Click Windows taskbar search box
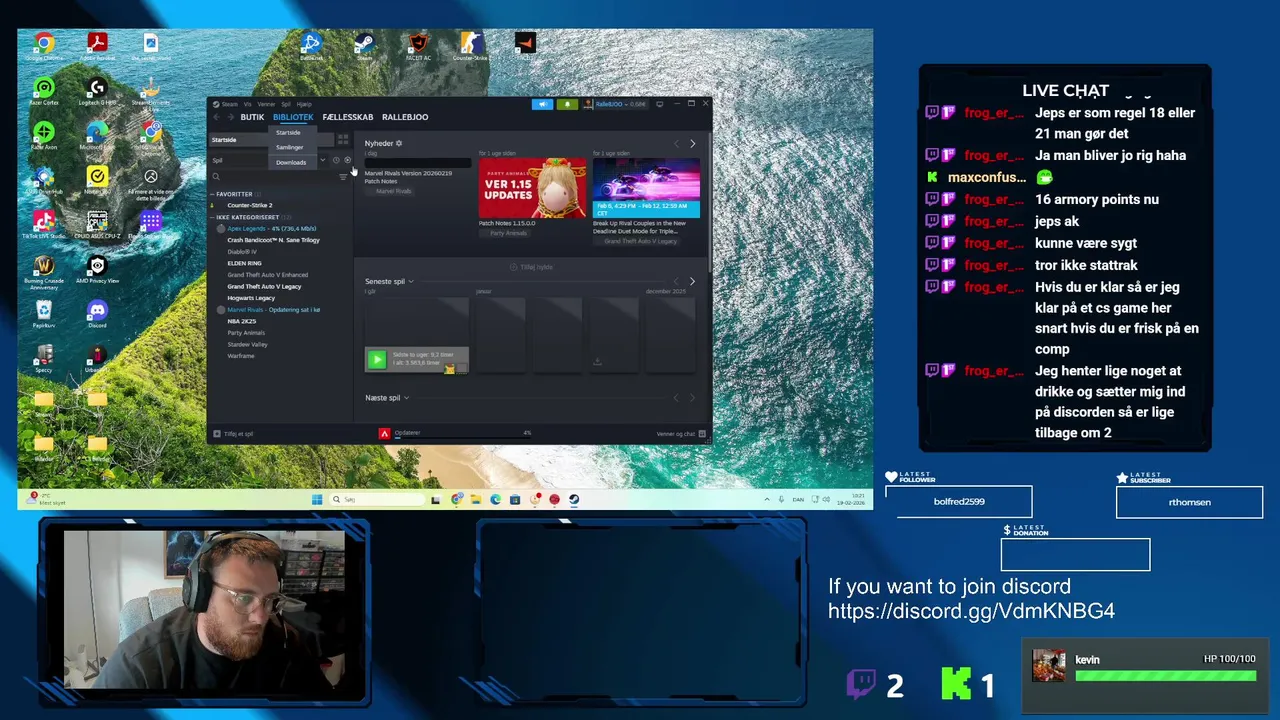 378,499
